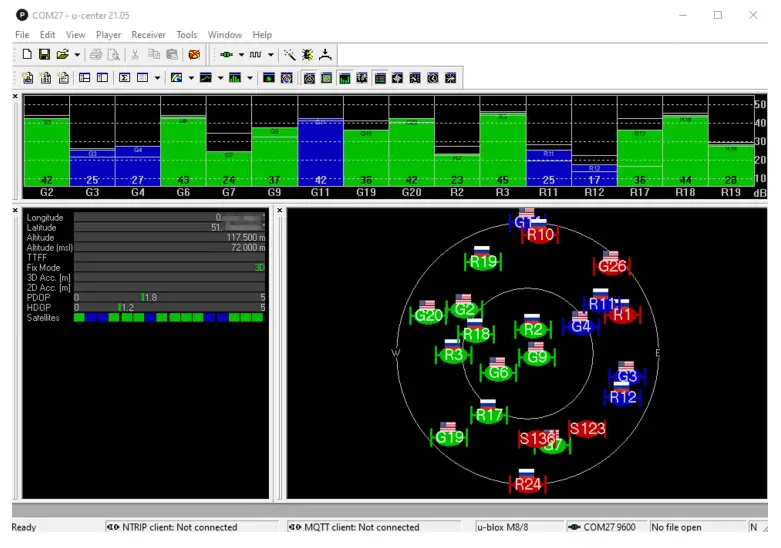The width and height of the screenshot is (781, 548).
Task: Click the open folder icon
Action: [62, 54]
